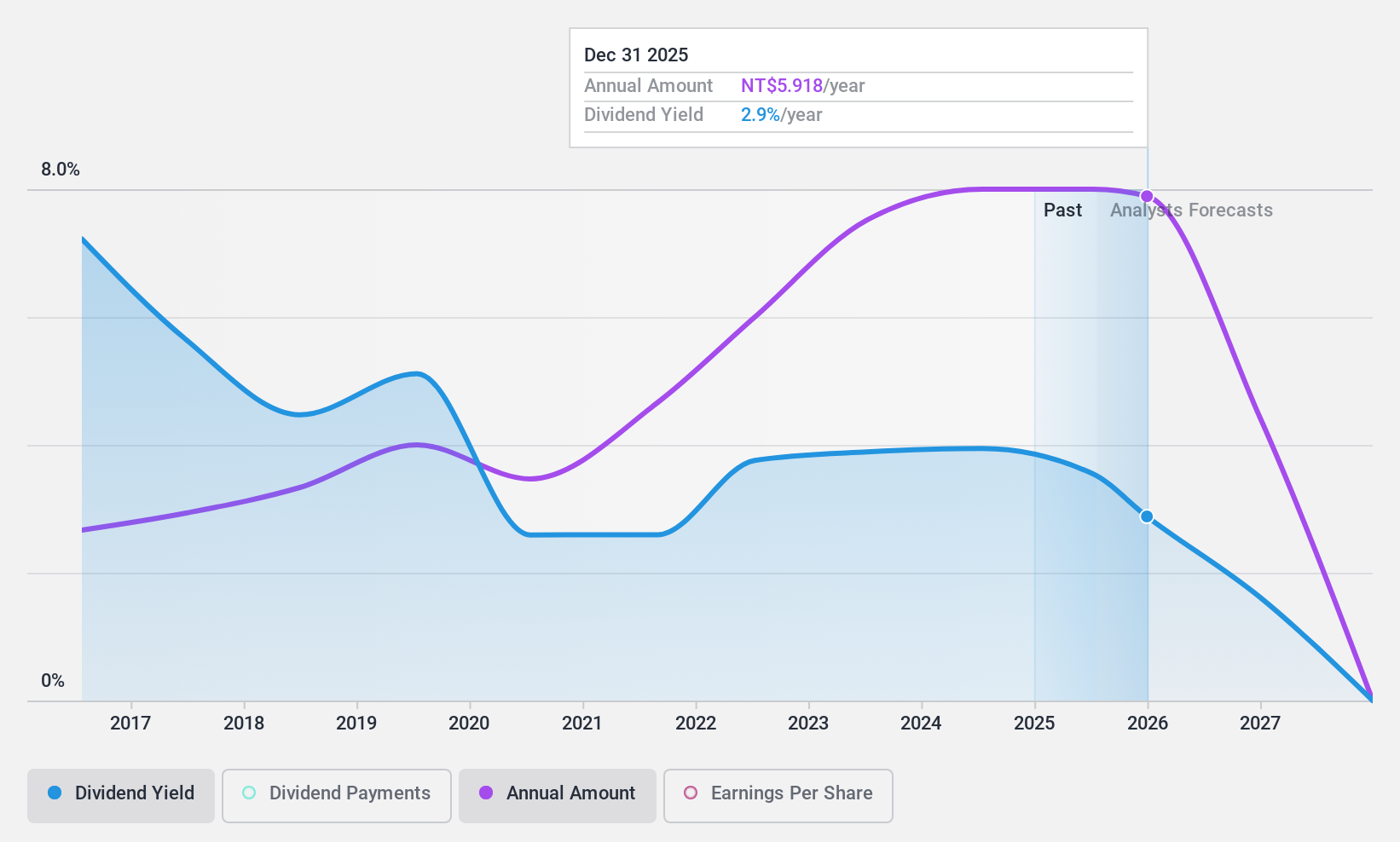1400x842 pixels.
Task: Select the purple Annual Amount data point
Action: pyautogui.click(x=1147, y=196)
